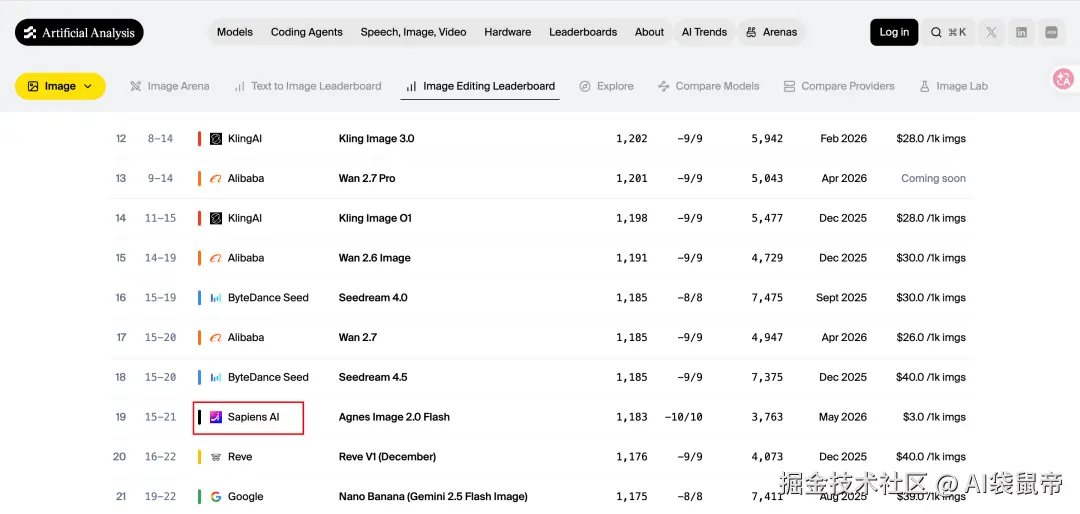Open the Wan 2.7 Pro model link
Screen dimensions: 1080x514
[367, 178]
